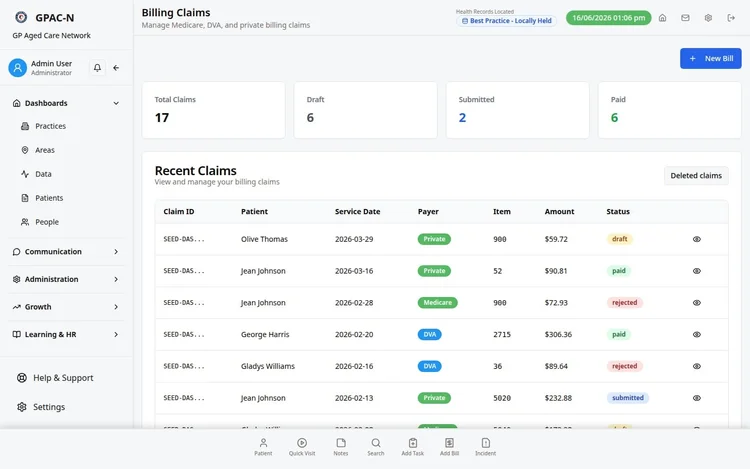Open the home icon in header
750x469 pixels.
pyautogui.click(x=662, y=18)
